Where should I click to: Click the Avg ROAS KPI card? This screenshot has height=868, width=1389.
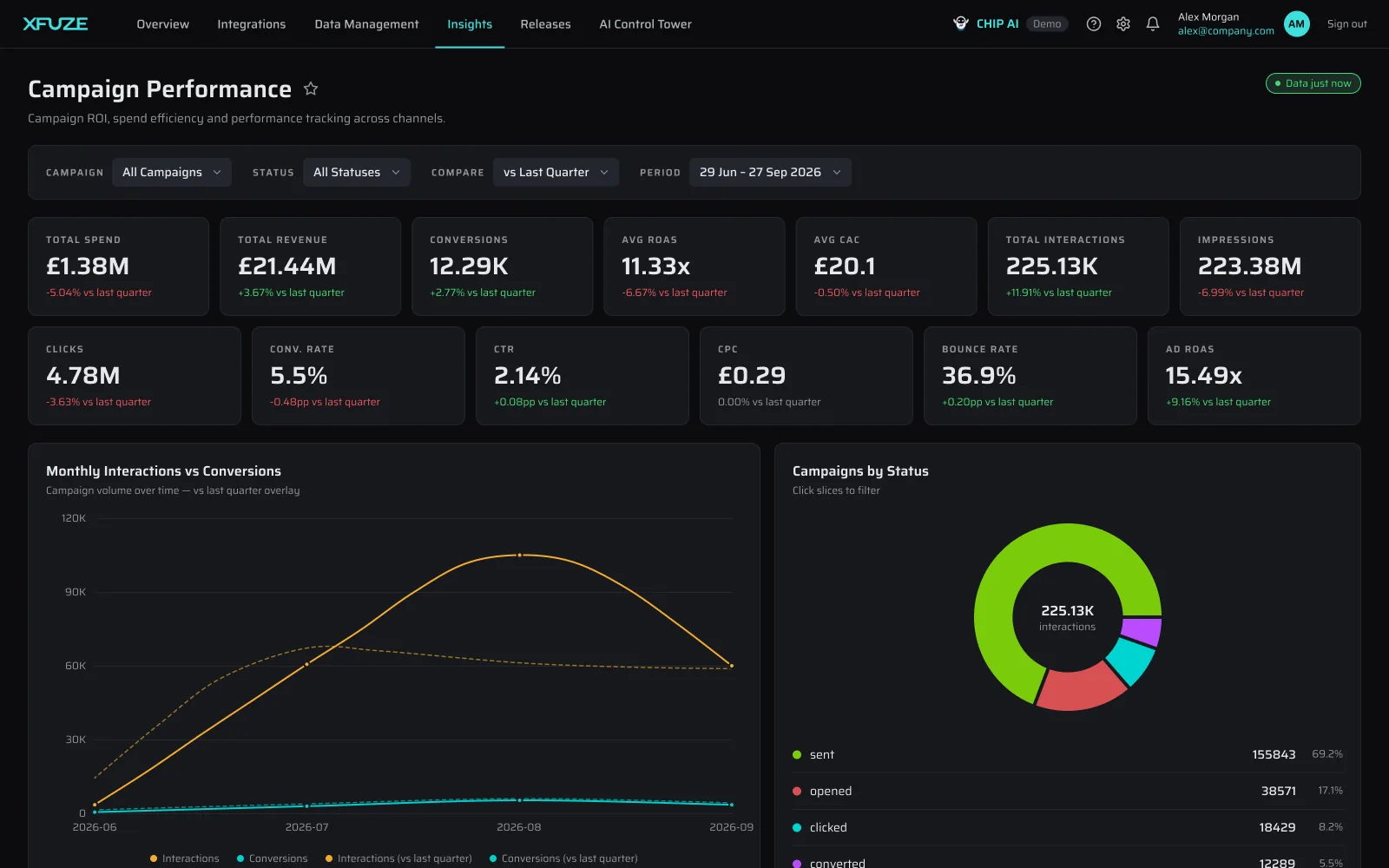[x=694, y=266]
